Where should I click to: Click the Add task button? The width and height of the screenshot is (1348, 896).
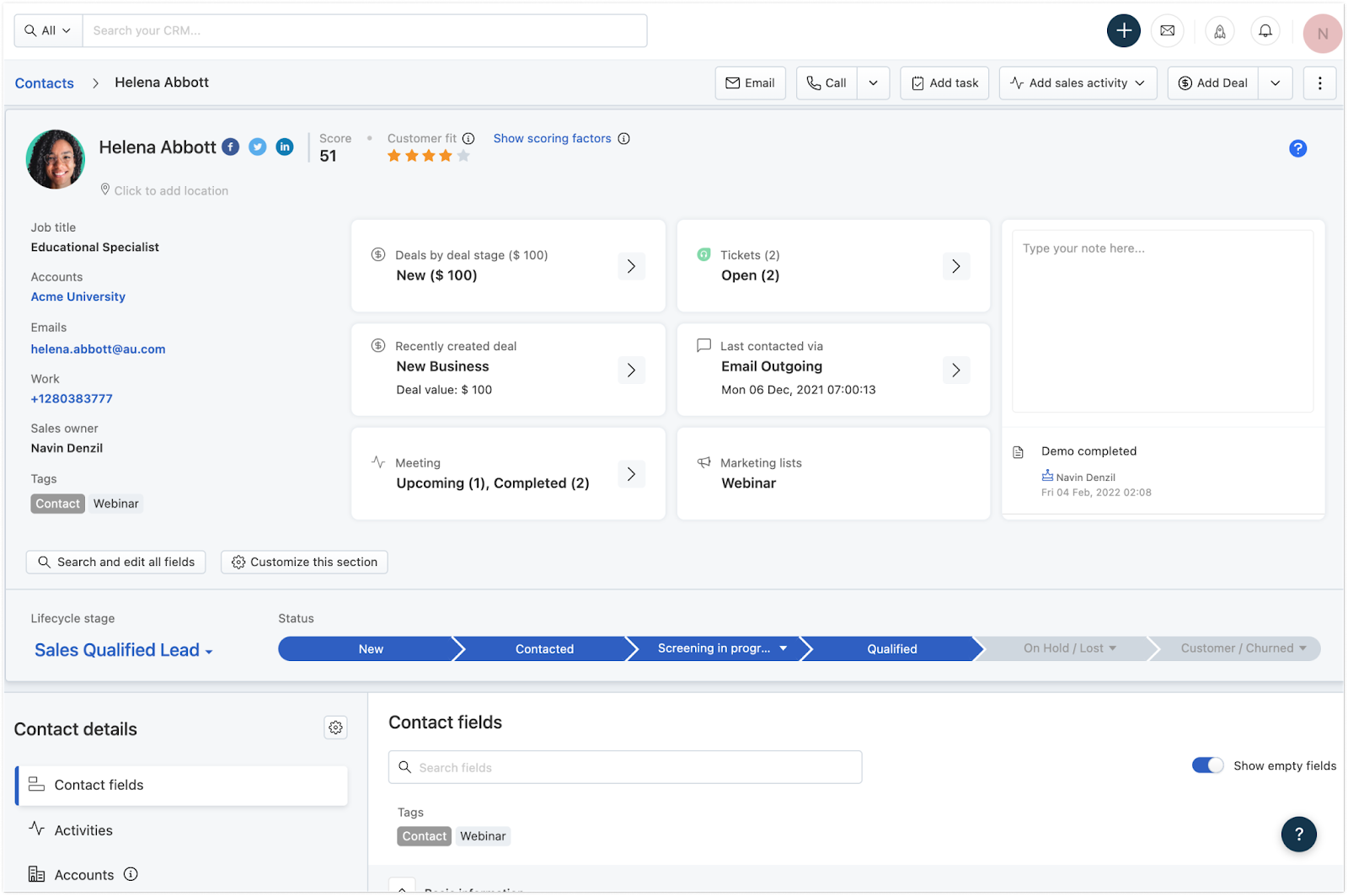click(x=944, y=83)
